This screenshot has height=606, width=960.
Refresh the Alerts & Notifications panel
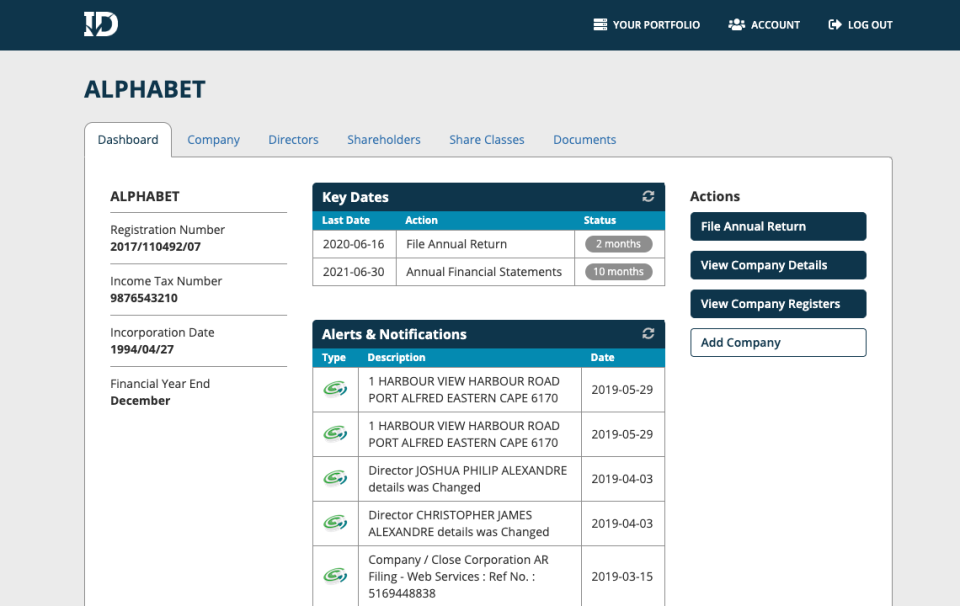[x=648, y=334]
